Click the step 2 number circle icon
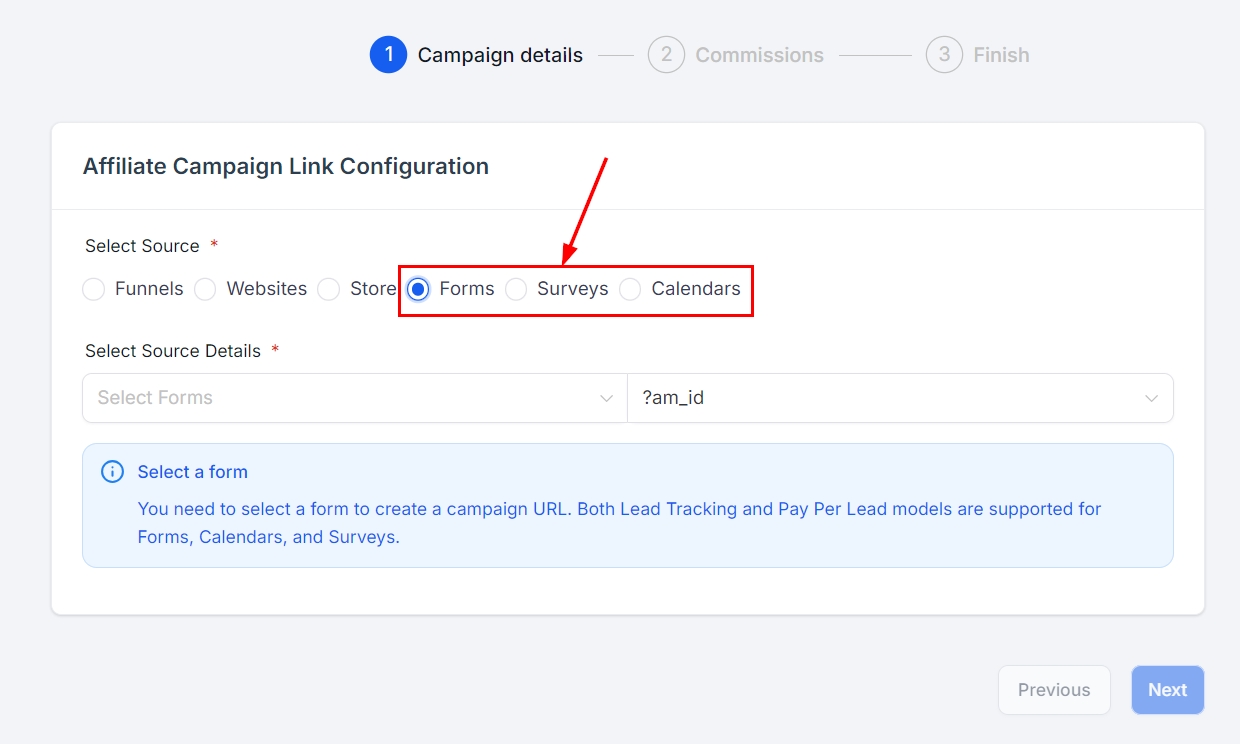The width and height of the screenshot is (1240, 744). tap(666, 55)
